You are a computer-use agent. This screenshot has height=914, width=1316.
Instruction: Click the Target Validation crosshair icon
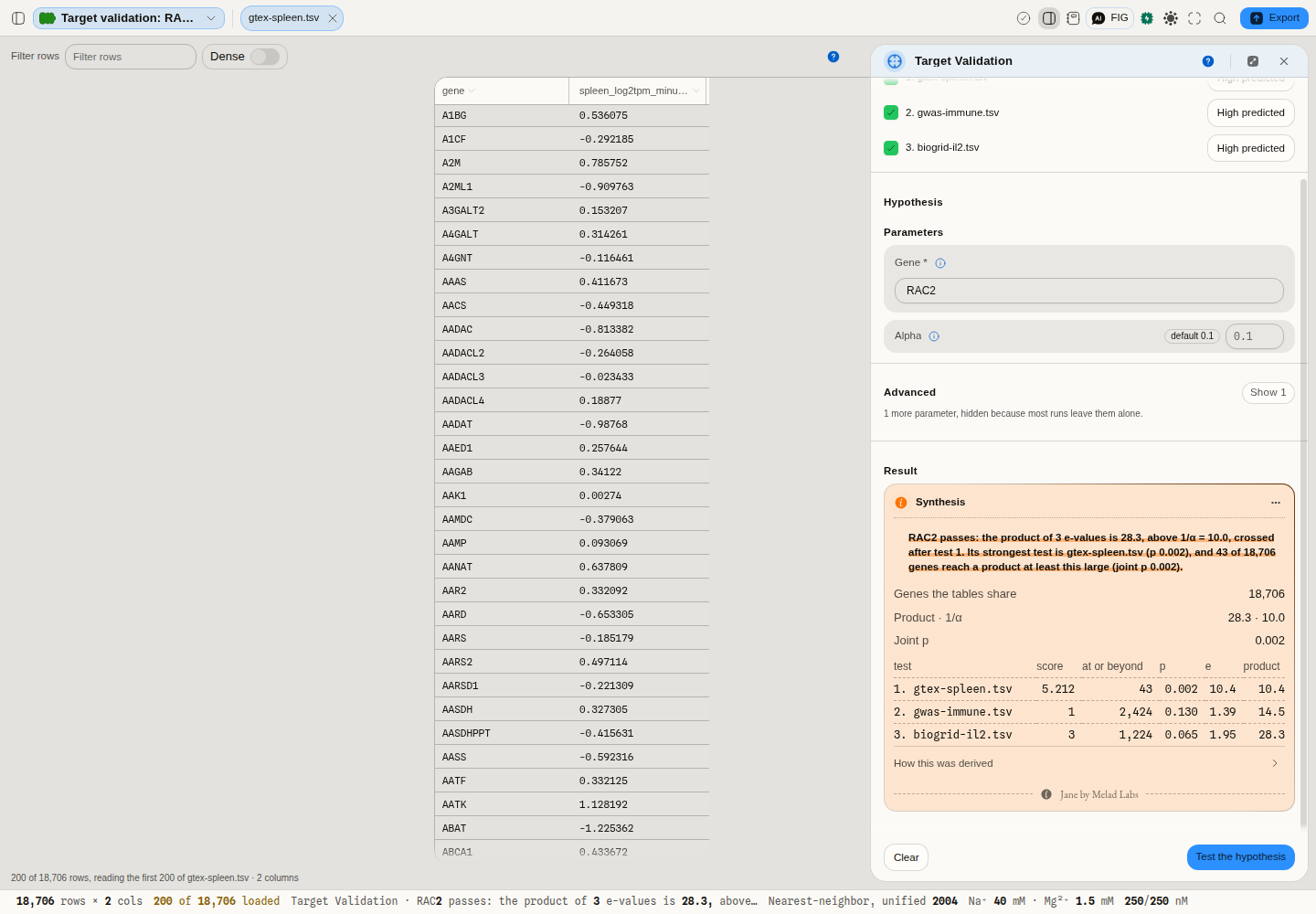(895, 61)
